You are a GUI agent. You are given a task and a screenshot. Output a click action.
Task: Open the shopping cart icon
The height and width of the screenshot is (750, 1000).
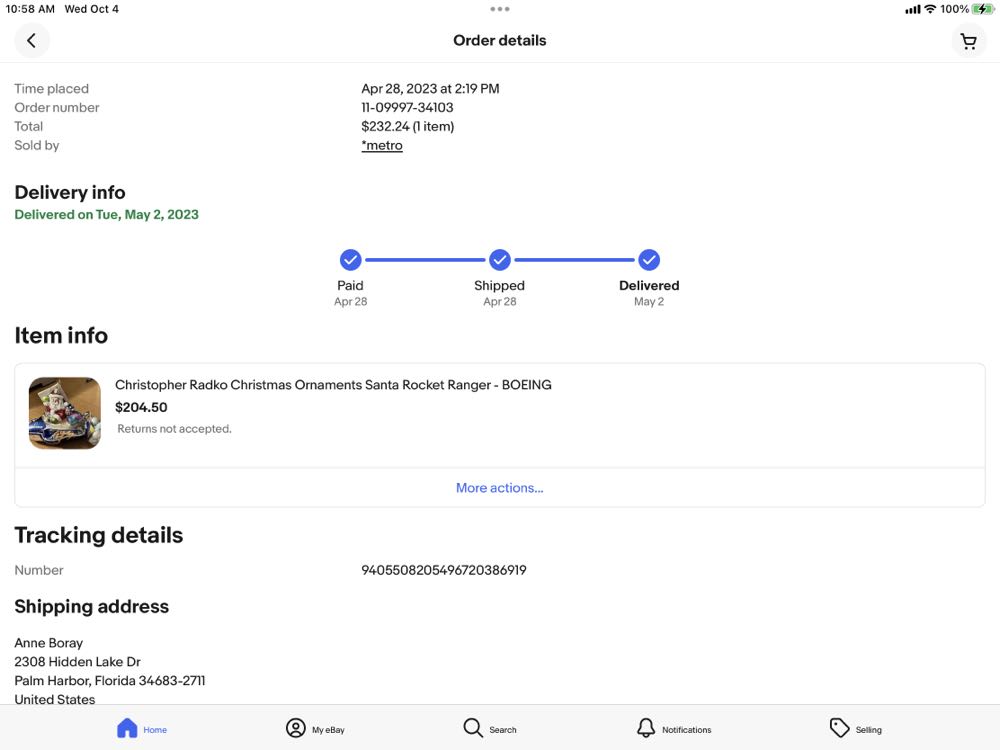[968, 41]
